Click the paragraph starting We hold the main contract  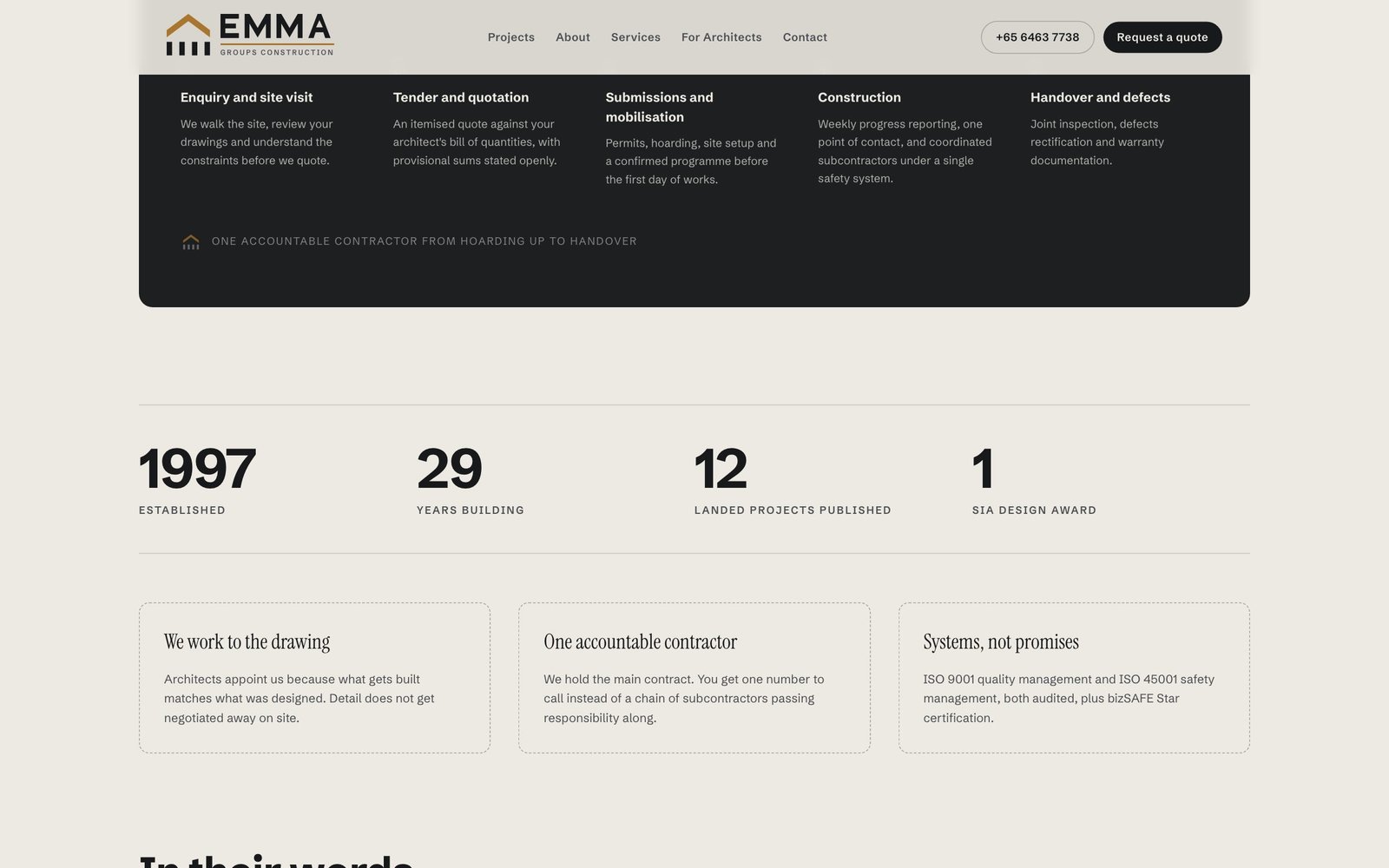pos(684,699)
